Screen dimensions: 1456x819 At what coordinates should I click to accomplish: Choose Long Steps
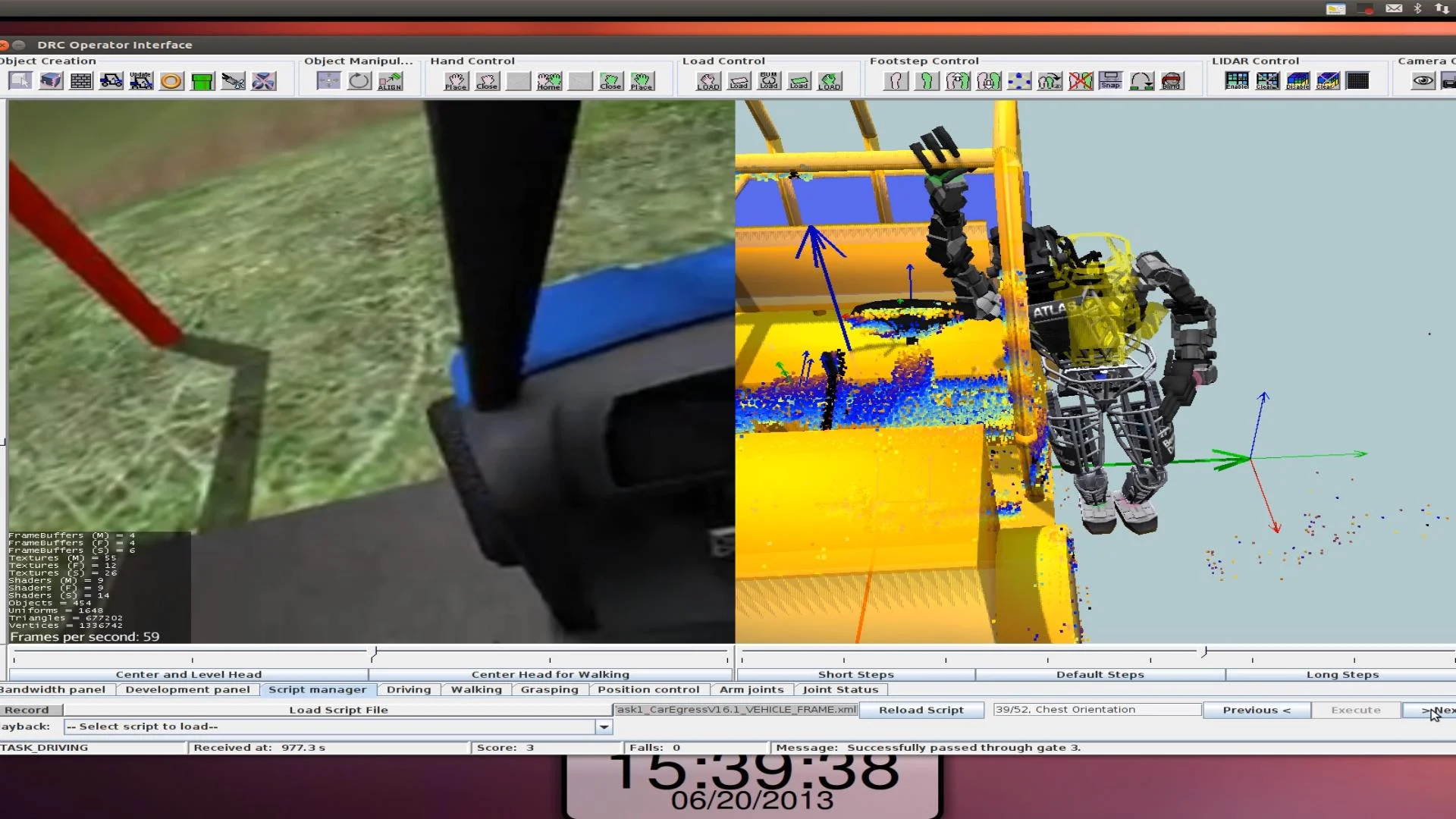pos(1341,674)
